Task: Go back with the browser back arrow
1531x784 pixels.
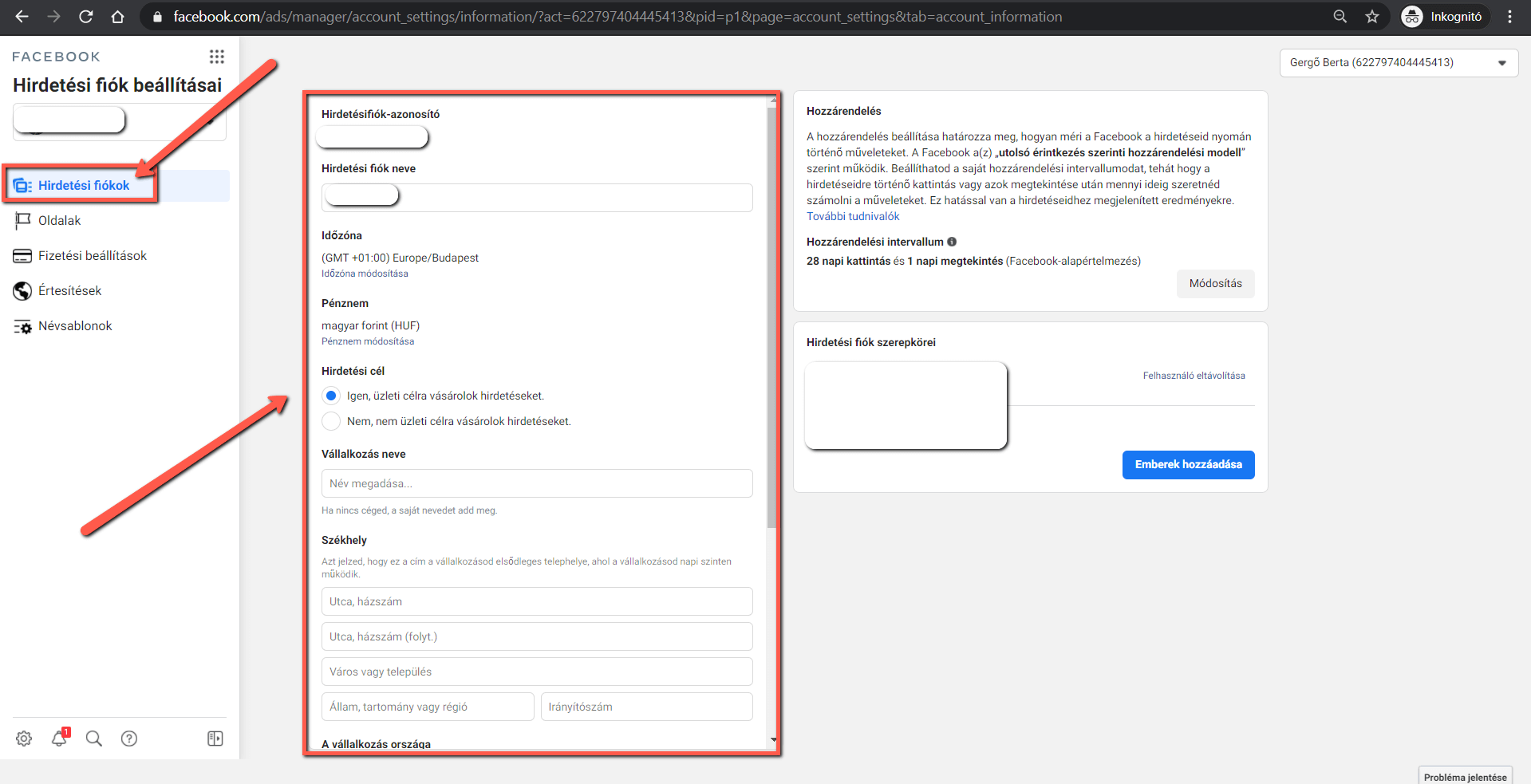Action: (x=22, y=17)
